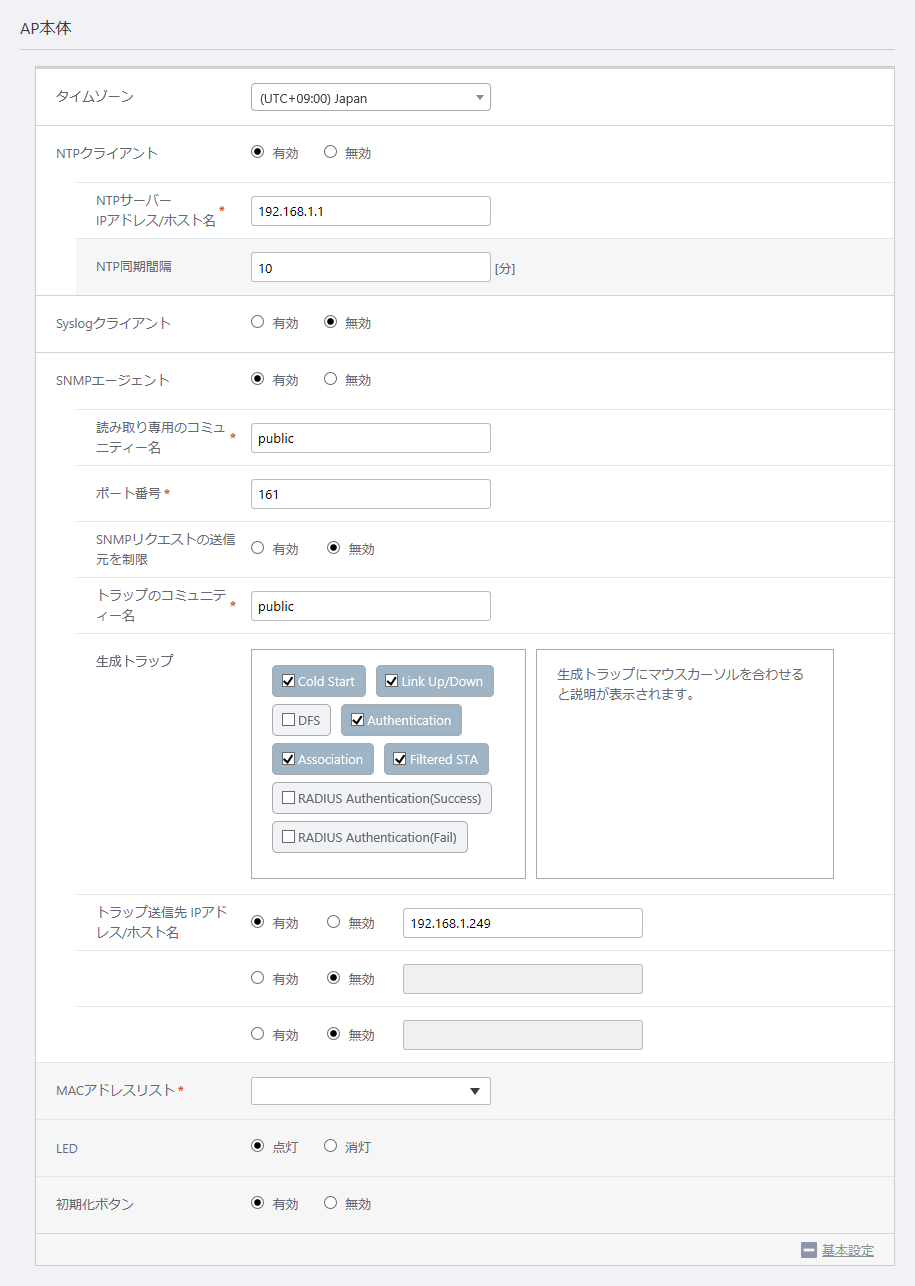Select 無効 for SNMPエージェント
915x1286 pixels.
330,379
